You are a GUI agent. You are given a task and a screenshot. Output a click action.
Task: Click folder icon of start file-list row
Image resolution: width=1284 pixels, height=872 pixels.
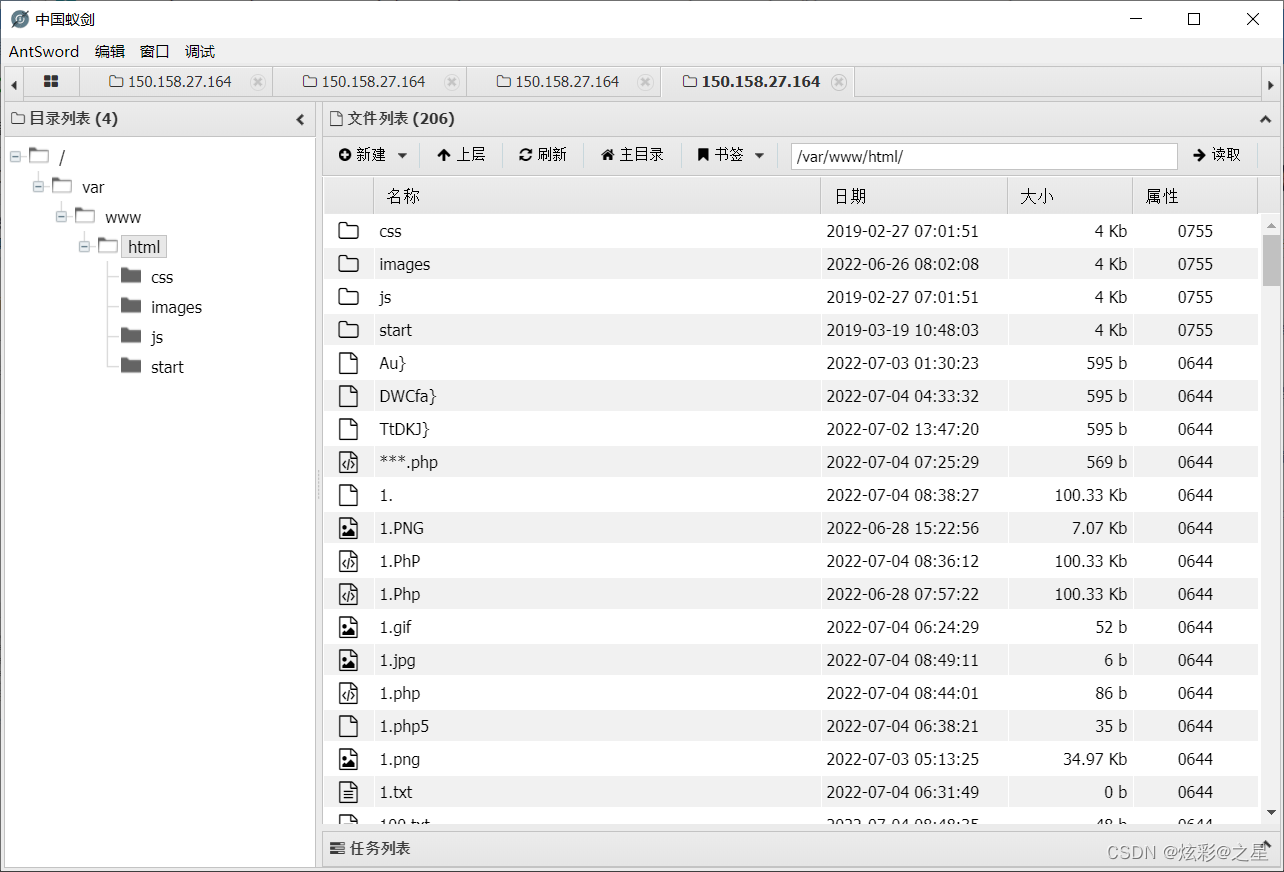pos(348,330)
